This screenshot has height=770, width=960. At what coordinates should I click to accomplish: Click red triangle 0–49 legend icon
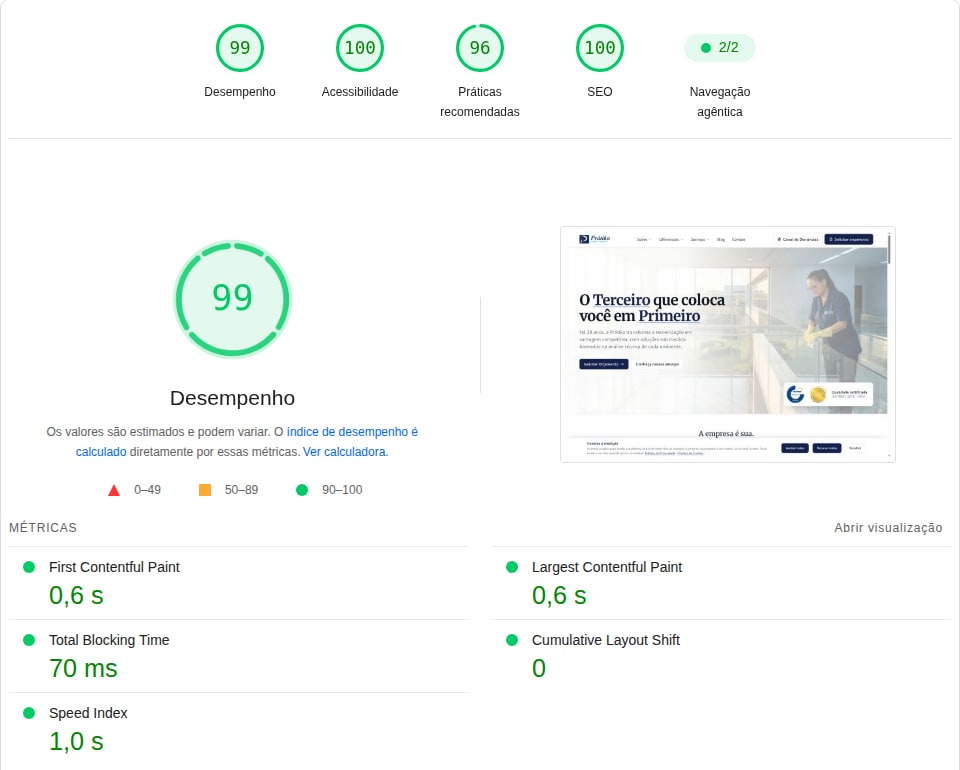tap(114, 490)
